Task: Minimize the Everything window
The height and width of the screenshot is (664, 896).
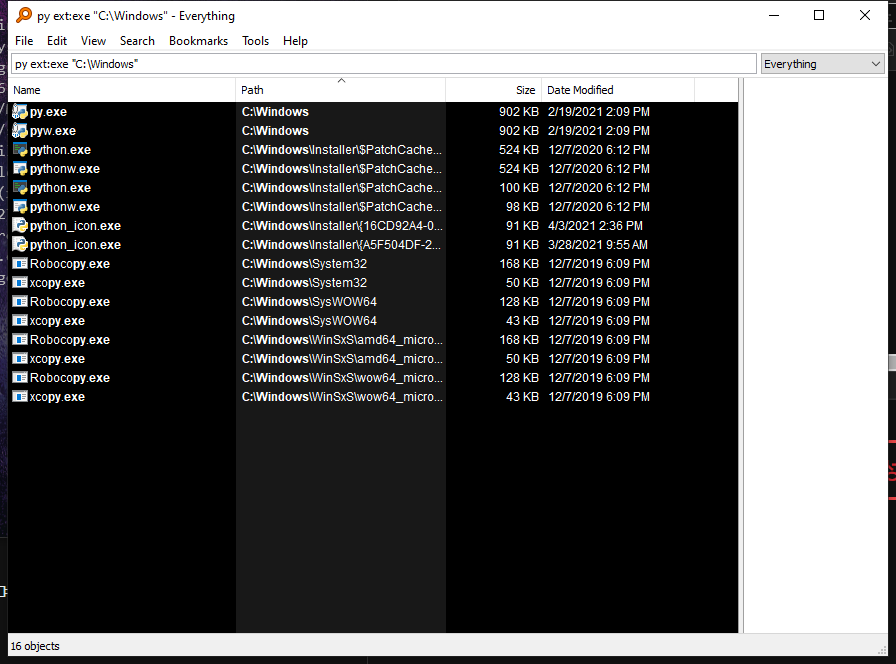Action: point(774,15)
